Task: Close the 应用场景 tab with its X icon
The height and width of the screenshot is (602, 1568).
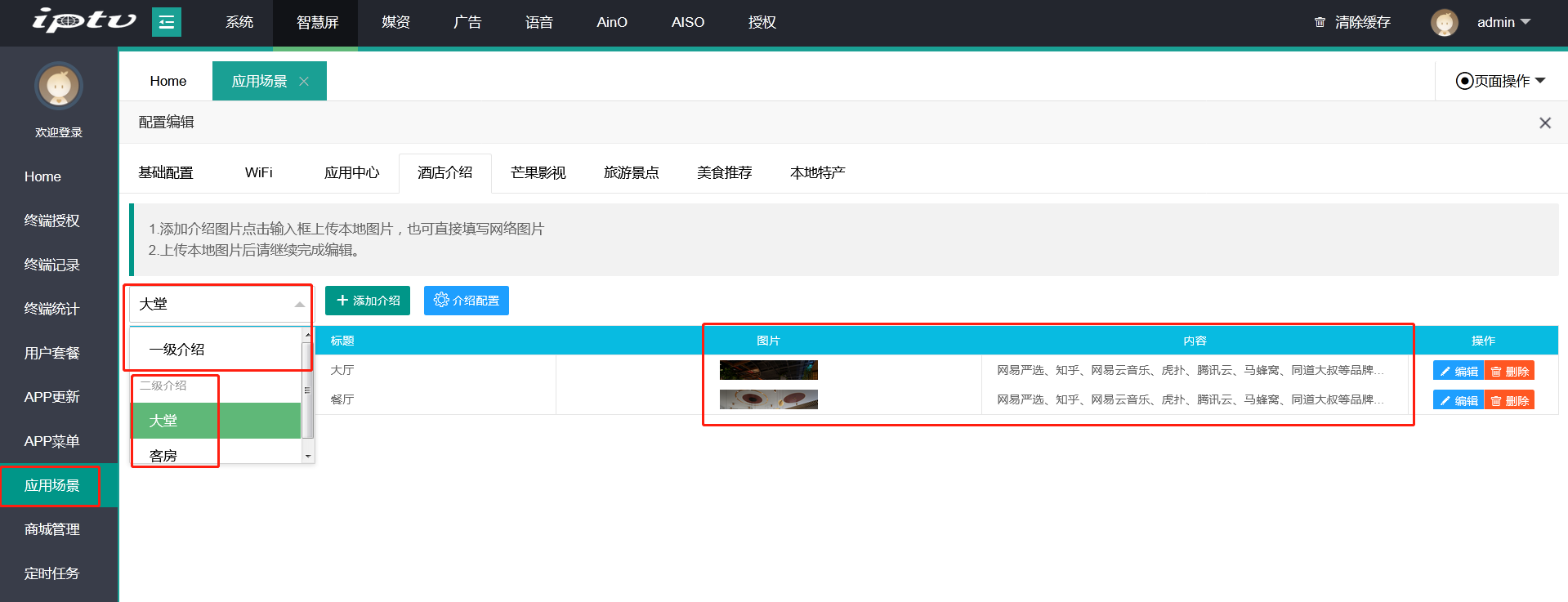Action: (304, 81)
